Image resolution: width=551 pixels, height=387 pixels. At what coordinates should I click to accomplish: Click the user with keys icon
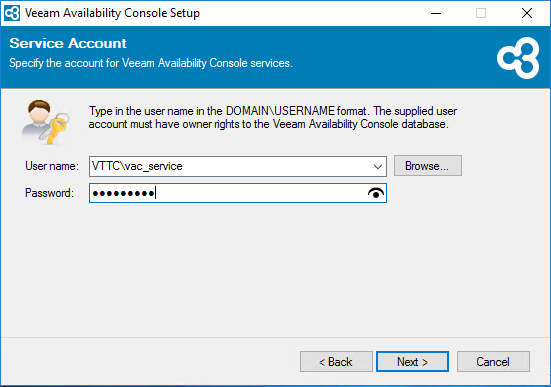[45, 122]
